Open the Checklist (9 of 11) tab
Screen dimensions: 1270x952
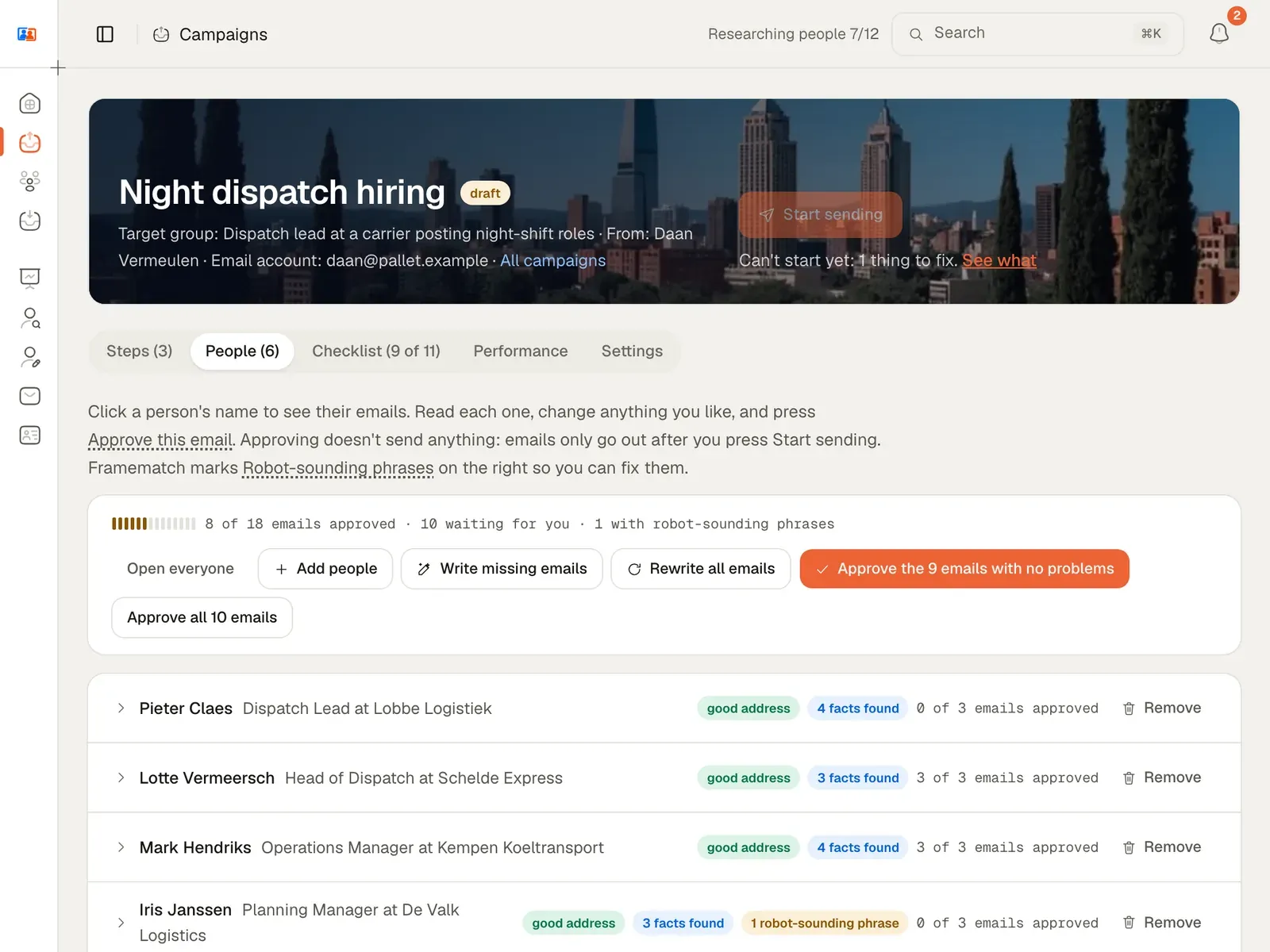[376, 351]
